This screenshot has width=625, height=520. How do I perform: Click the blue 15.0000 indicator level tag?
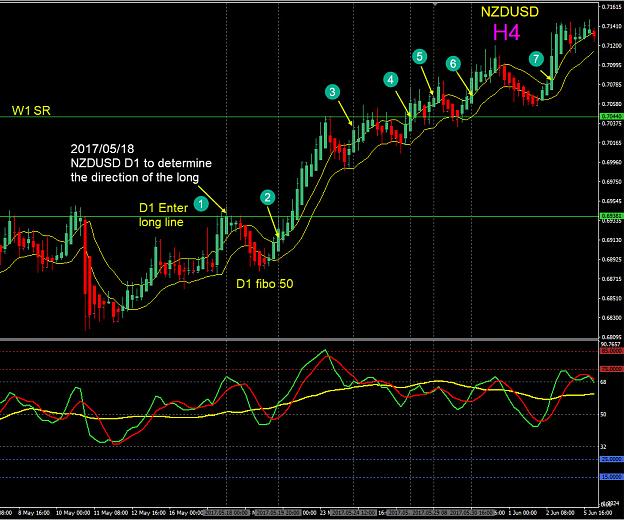(x=611, y=477)
